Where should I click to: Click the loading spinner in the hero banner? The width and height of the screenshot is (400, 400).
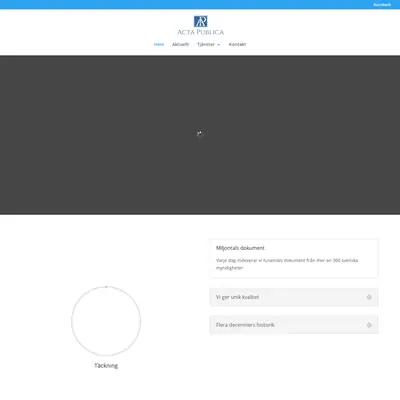click(x=200, y=135)
